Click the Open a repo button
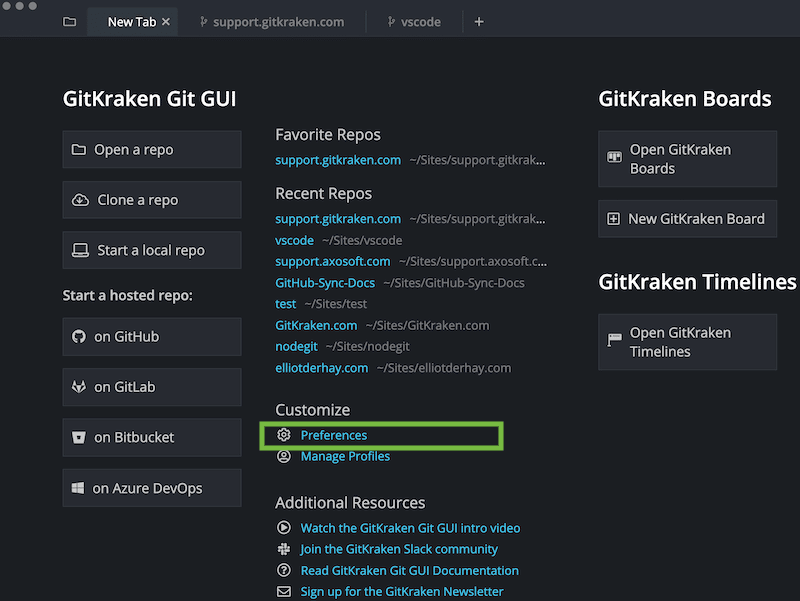800x601 pixels. [x=152, y=150]
